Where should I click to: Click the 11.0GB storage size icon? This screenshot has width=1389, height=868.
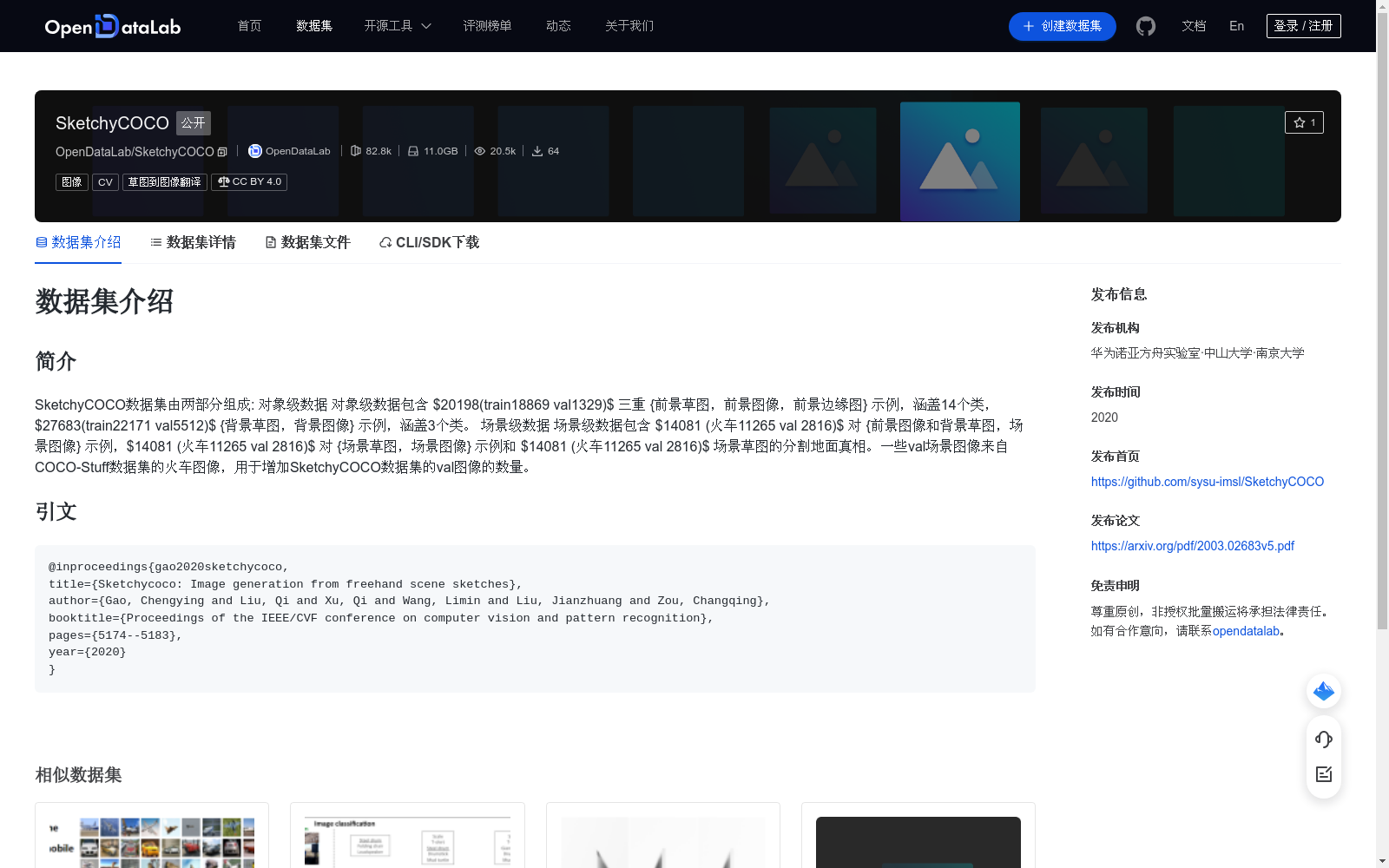click(x=413, y=151)
